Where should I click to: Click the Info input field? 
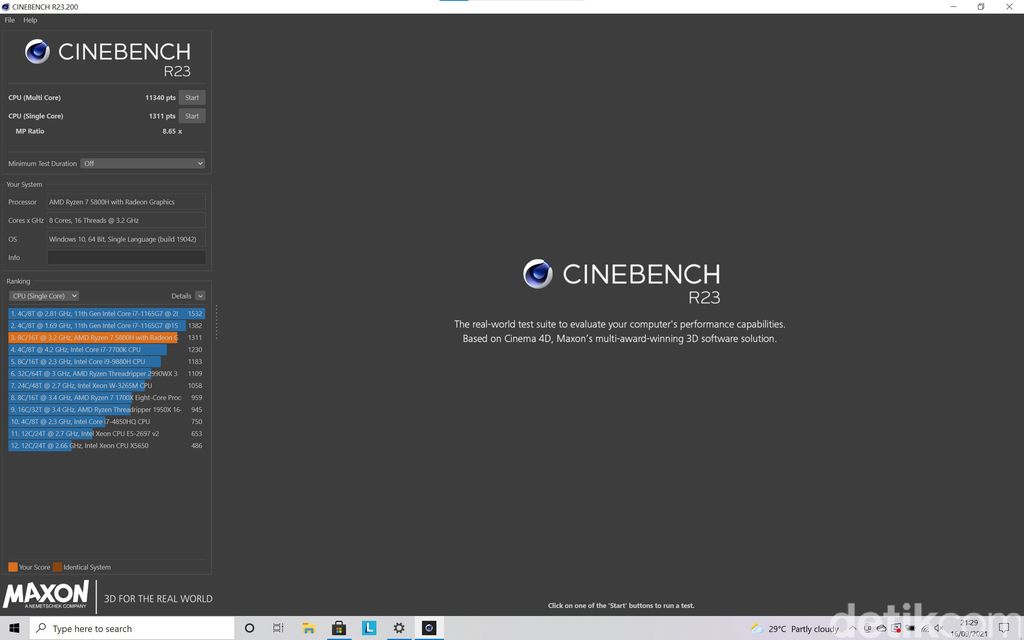pos(127,257)
